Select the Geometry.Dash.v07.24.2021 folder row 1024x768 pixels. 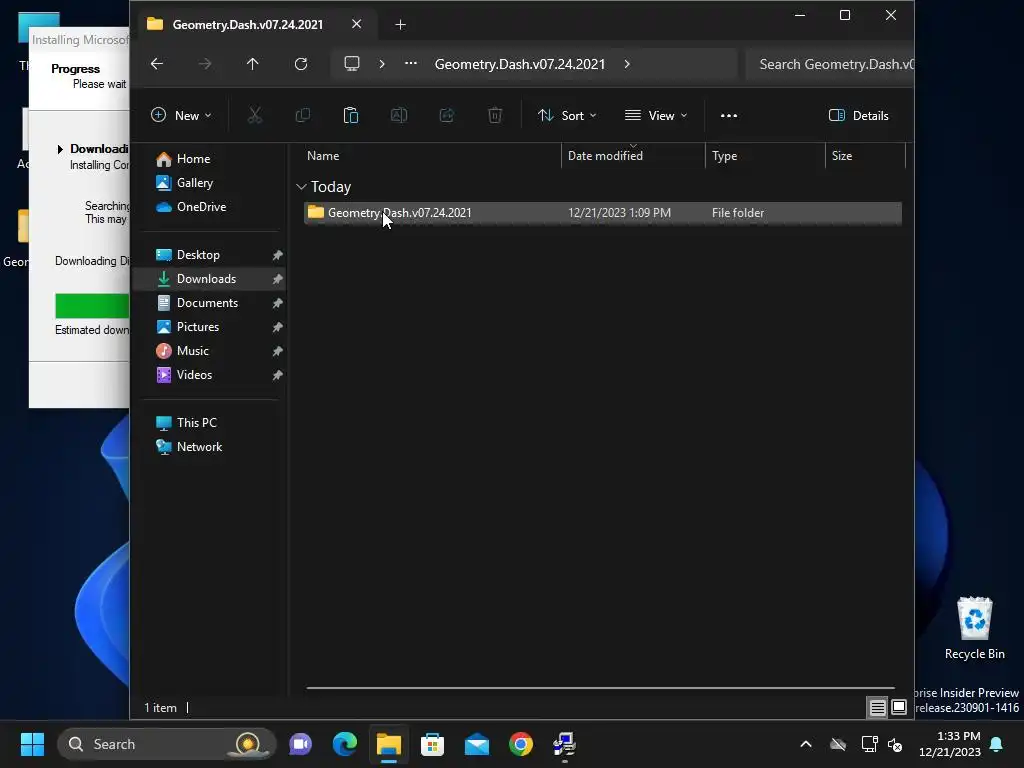[603, 213]
